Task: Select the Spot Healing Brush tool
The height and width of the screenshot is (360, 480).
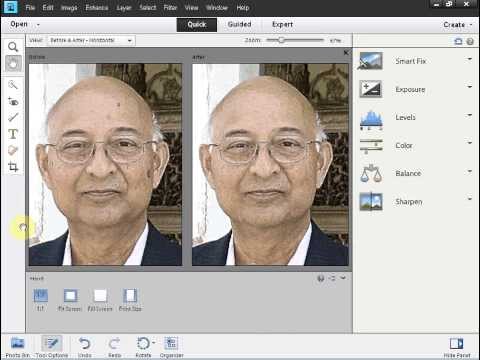Action: click(x=13, y=150)
